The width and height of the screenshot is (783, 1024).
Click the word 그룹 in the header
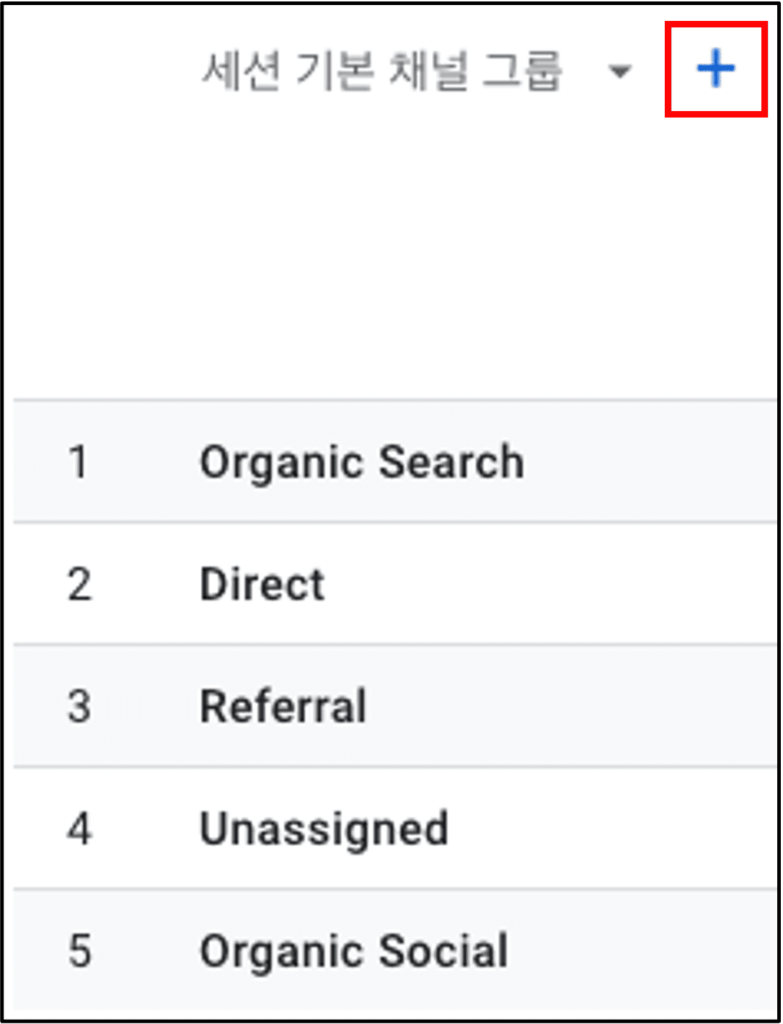point(522,70)
